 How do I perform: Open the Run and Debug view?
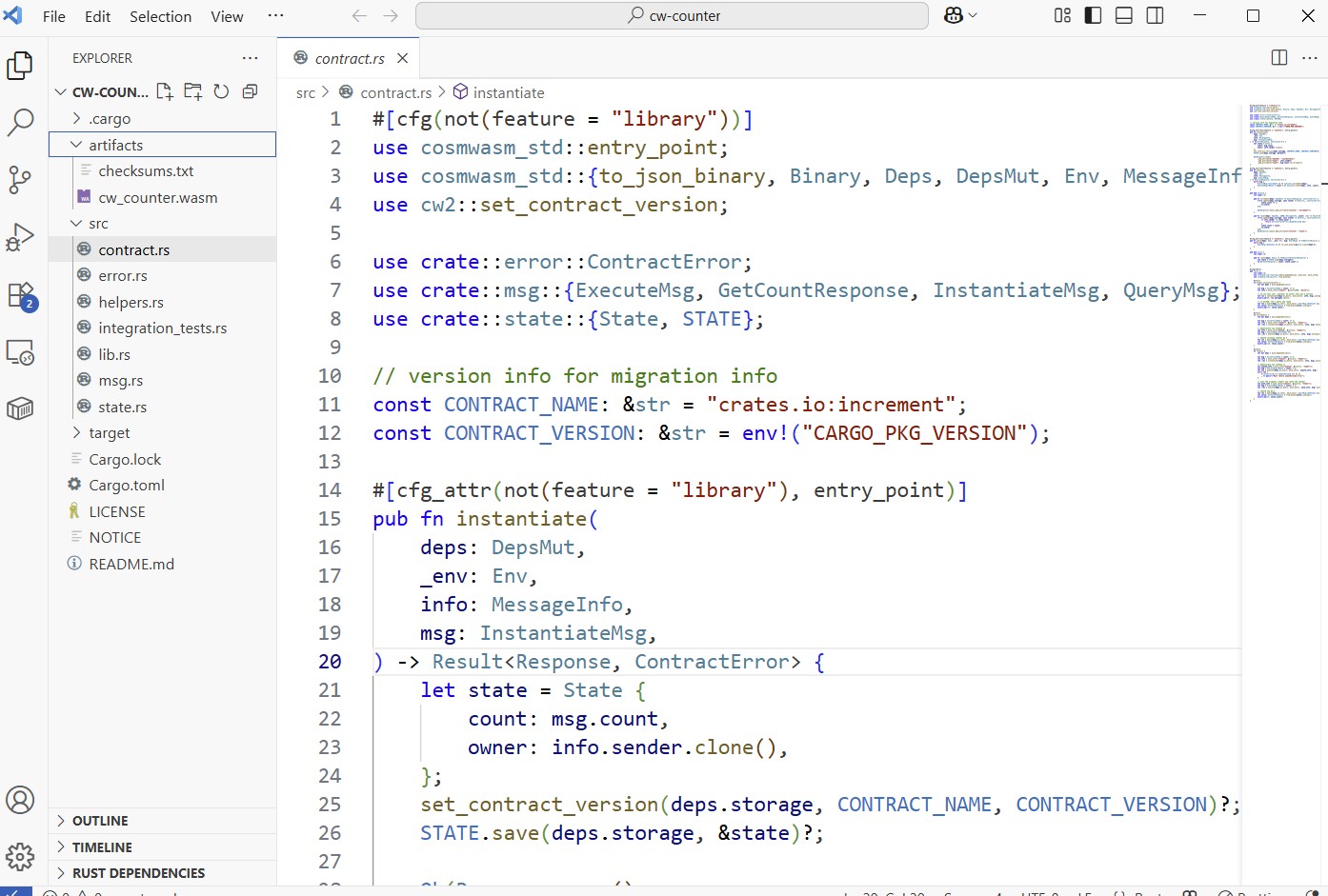[20, 237]
